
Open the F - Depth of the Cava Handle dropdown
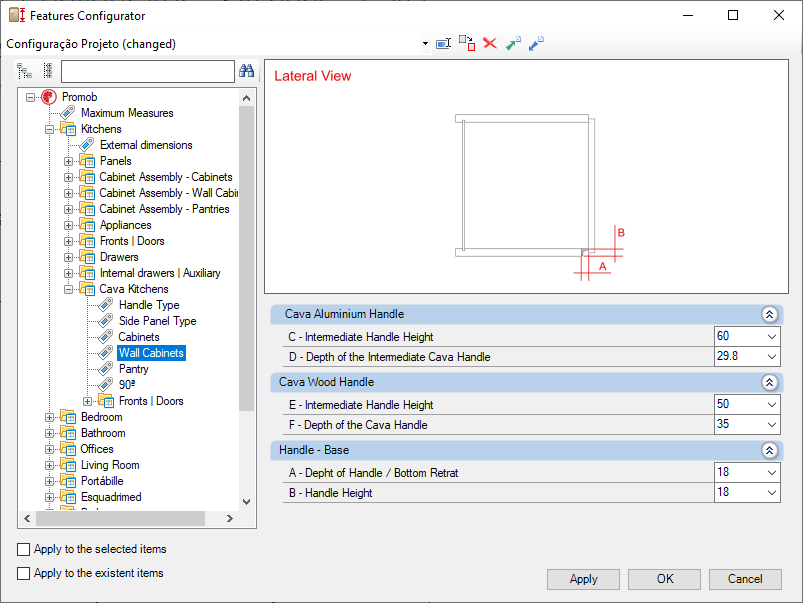772,425
